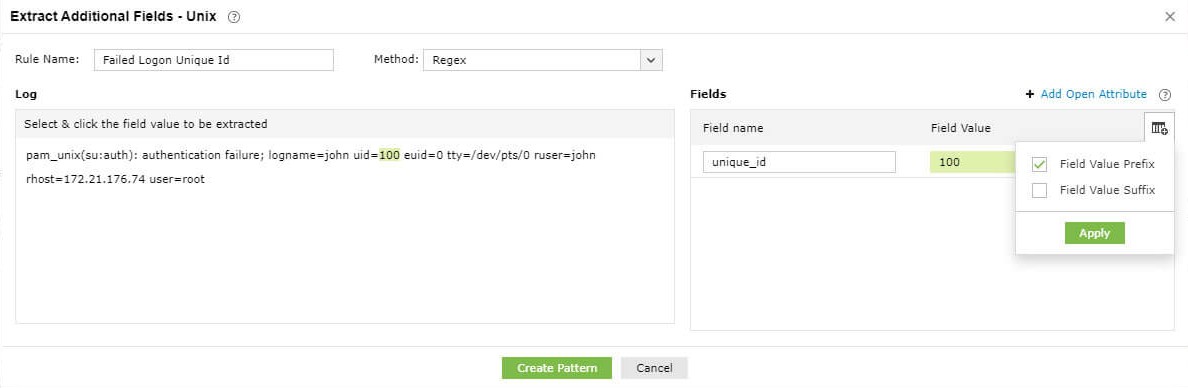Close the Extract Additional Fields dialog
1188x388 pixels.
[x=1170, y=17]
